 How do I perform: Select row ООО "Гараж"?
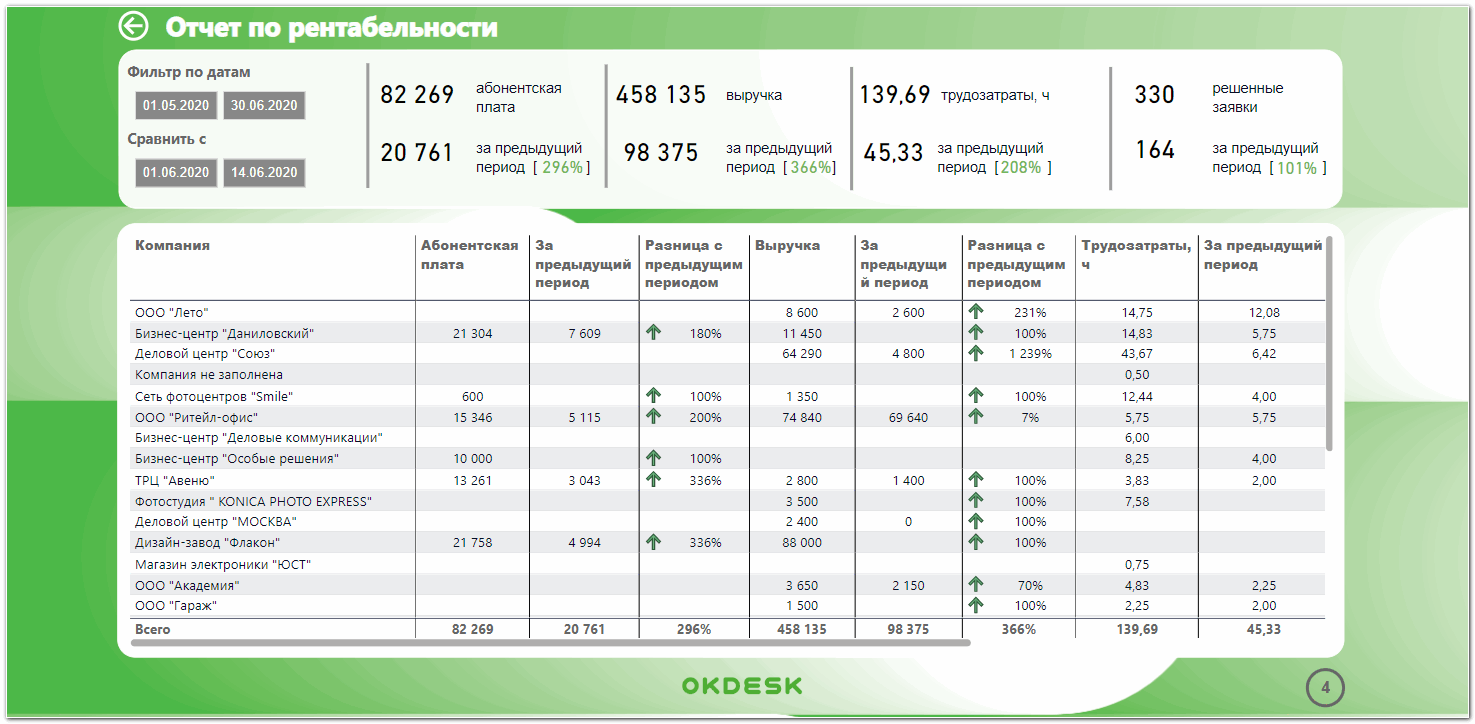pos(727,606)
